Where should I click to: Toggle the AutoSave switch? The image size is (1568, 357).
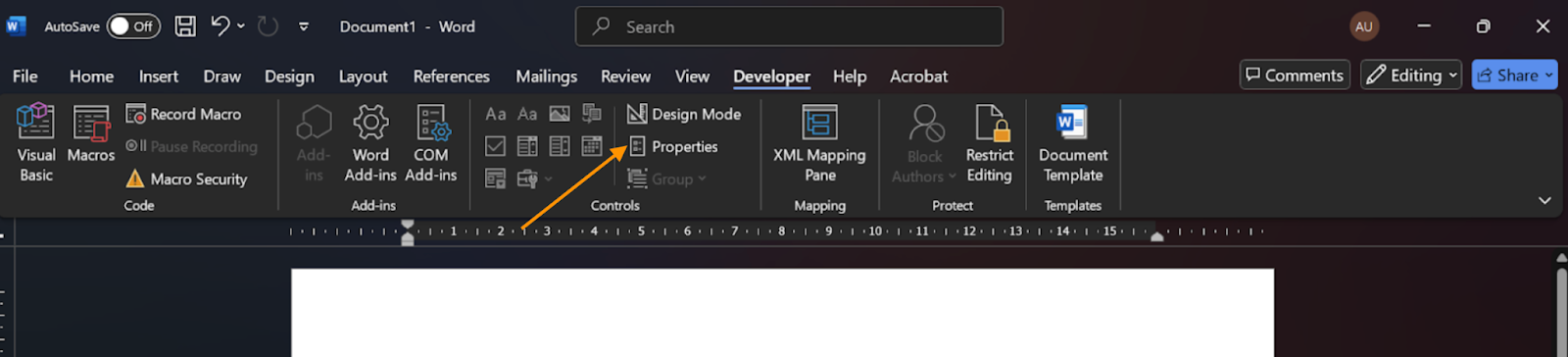tap(132, 26)
